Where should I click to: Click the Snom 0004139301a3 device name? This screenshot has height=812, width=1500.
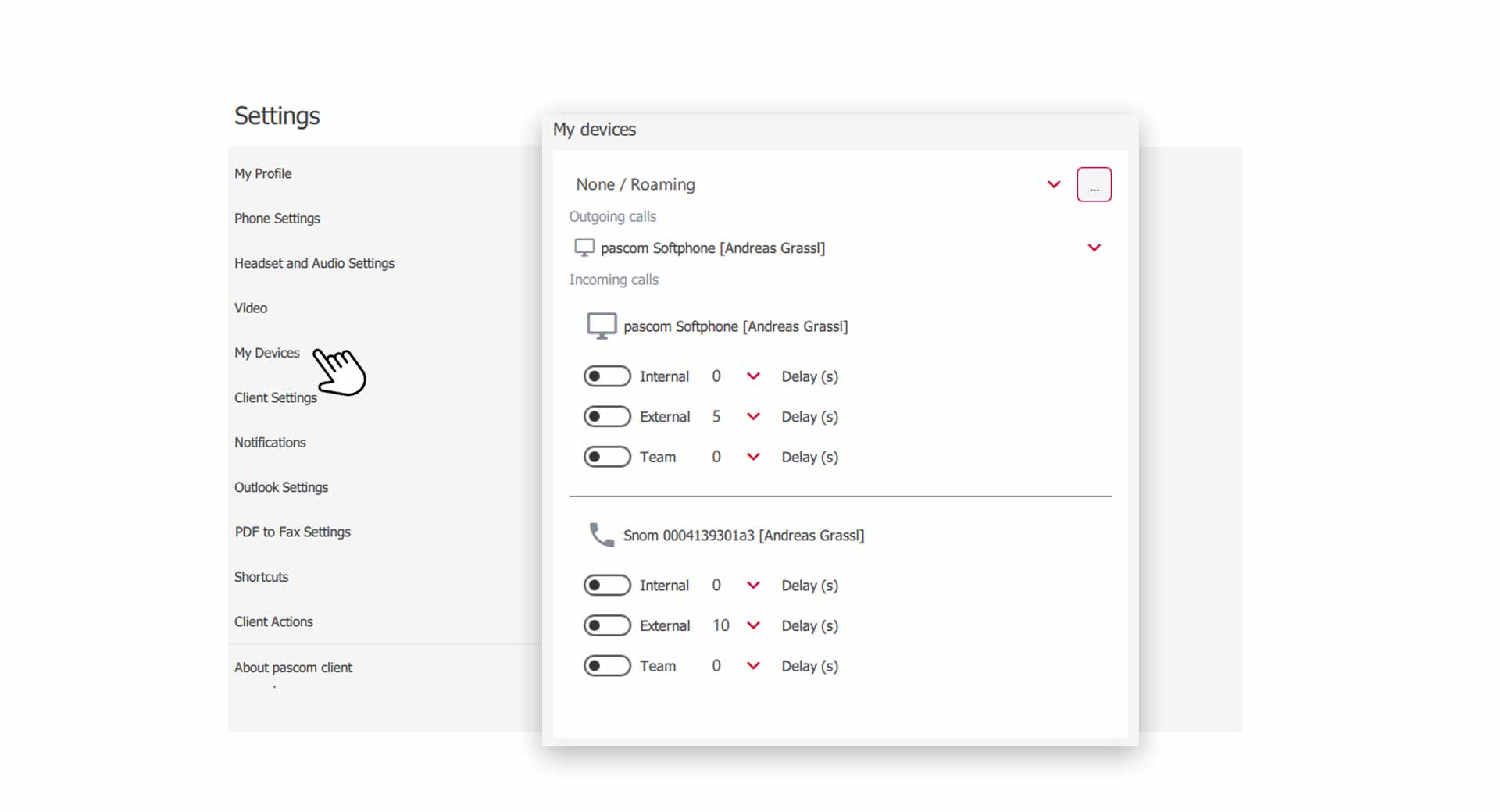pos(743,536)
